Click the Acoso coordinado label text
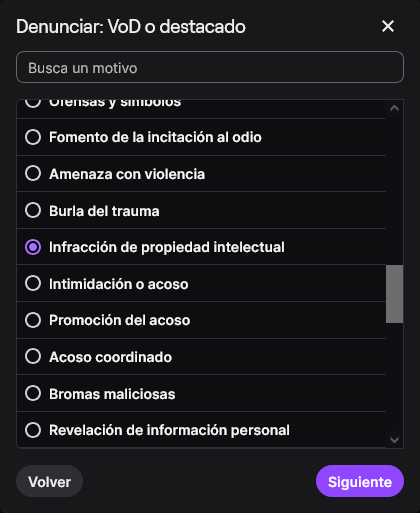 pyautogui.click(x=110, y=357)
